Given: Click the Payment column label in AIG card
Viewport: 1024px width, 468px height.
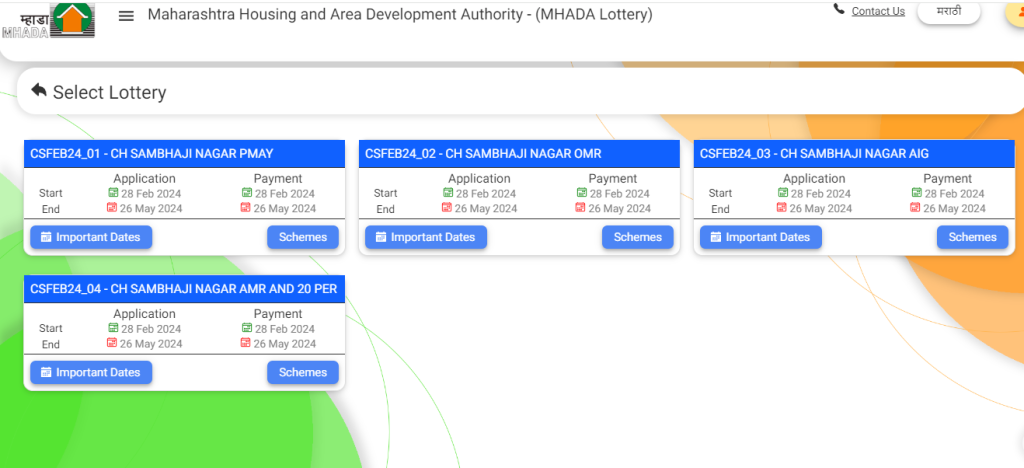Looking at the screenshot, I should 948,179.
